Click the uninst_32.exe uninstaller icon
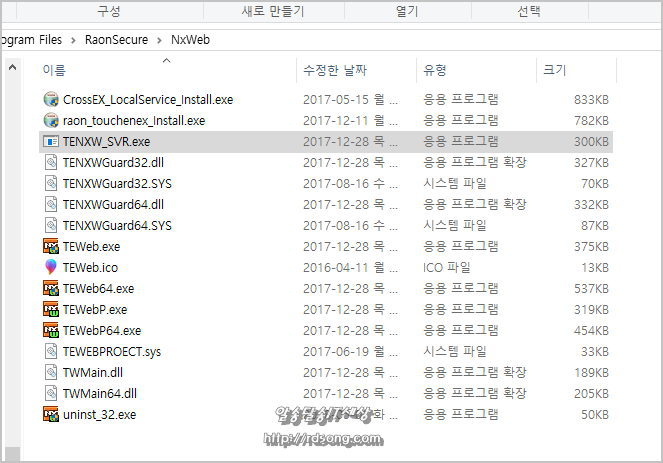The width and height of the screenshot is (663, 463). pos(52,414)
